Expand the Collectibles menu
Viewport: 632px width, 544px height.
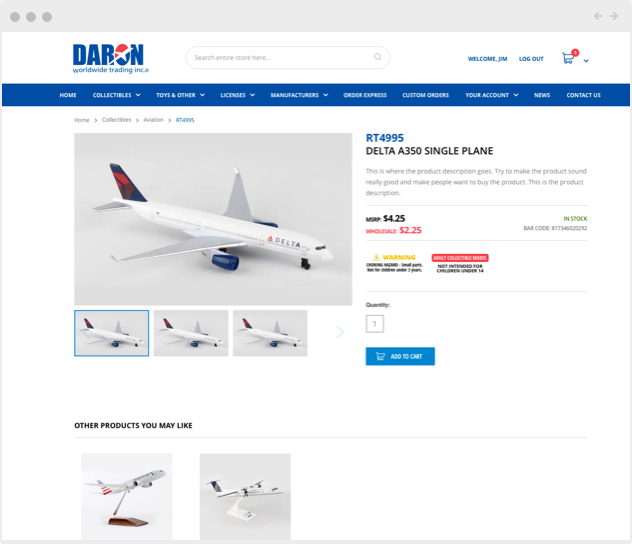click(116, 95)
